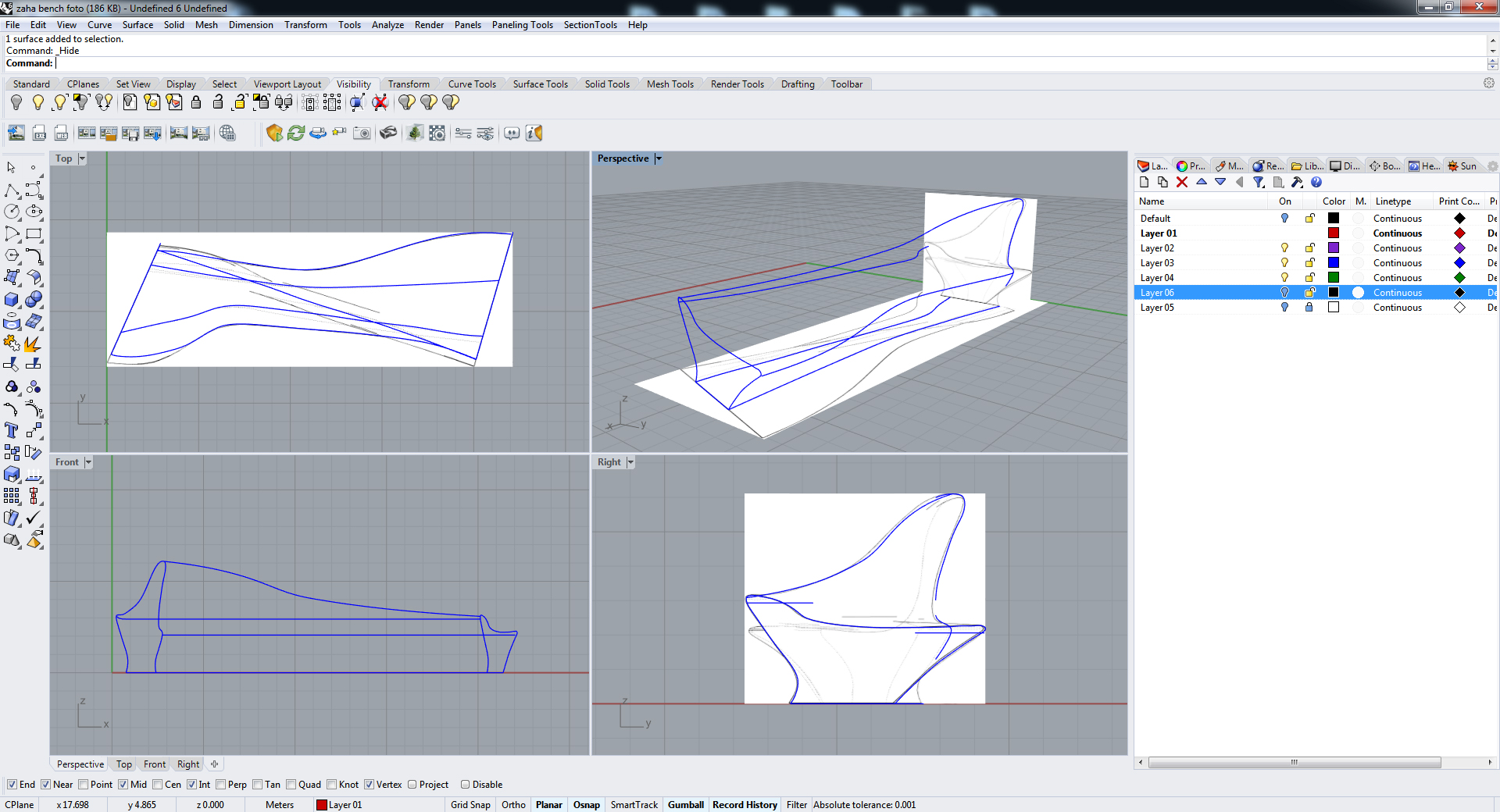The height and width of the screenshot is (812, 1500).
Task: Click the Show objects yellow lightbulb icon
Action: [37, 102]
